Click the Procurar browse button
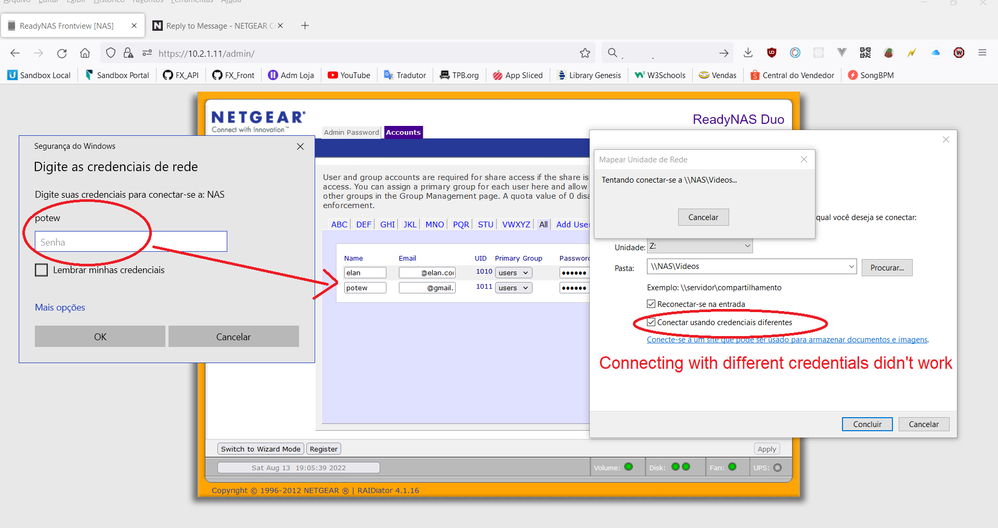This screenshot has height=528, width=998. 887,268
